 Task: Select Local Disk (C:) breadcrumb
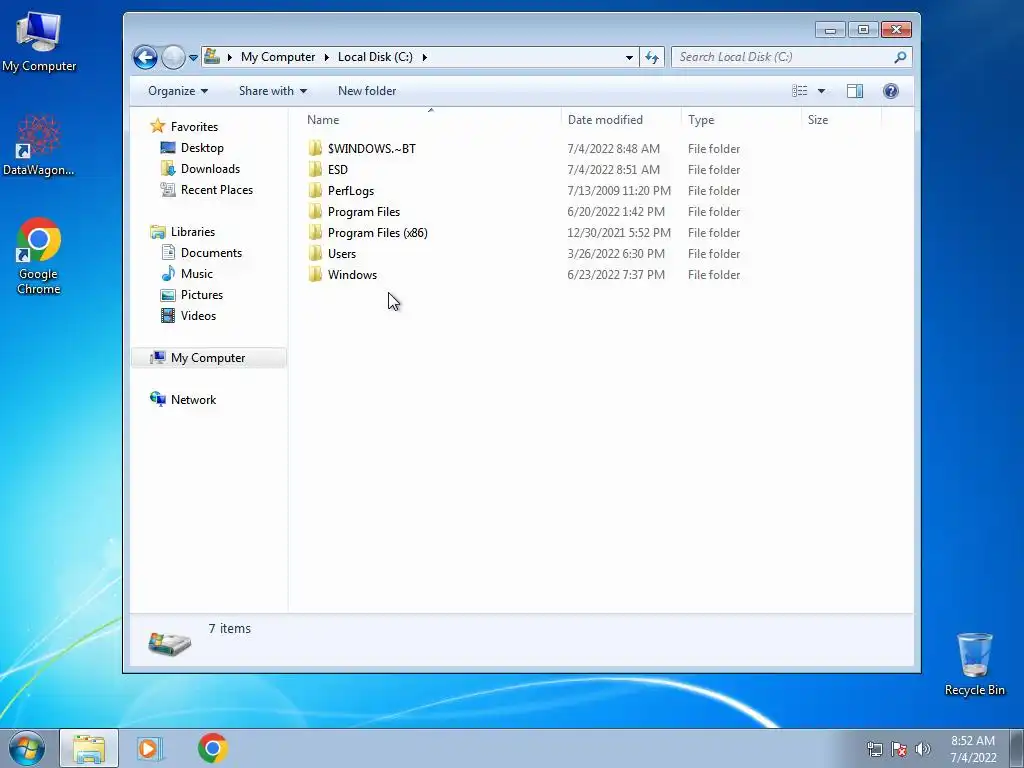click(x=375, y=57)
